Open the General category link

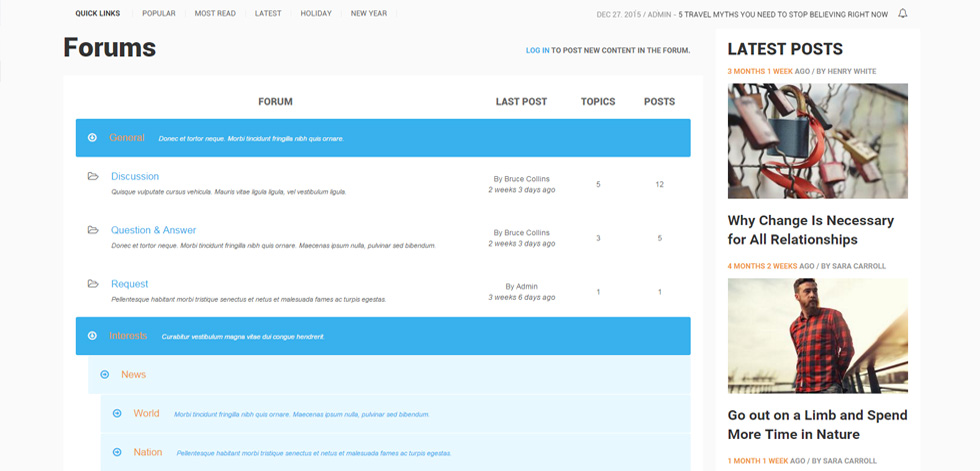127,137
